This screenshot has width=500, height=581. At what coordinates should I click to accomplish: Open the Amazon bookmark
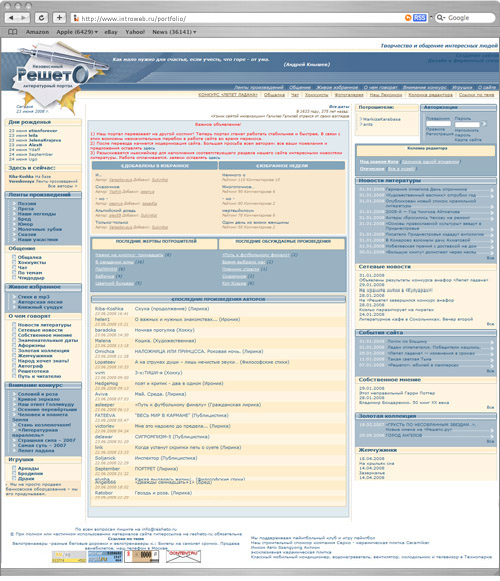click(37, 32)
